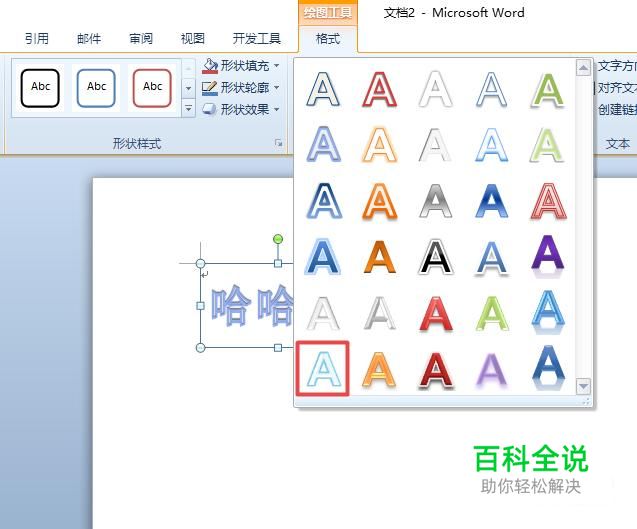Choose blue fill with light border WordArt

[323, 256]
